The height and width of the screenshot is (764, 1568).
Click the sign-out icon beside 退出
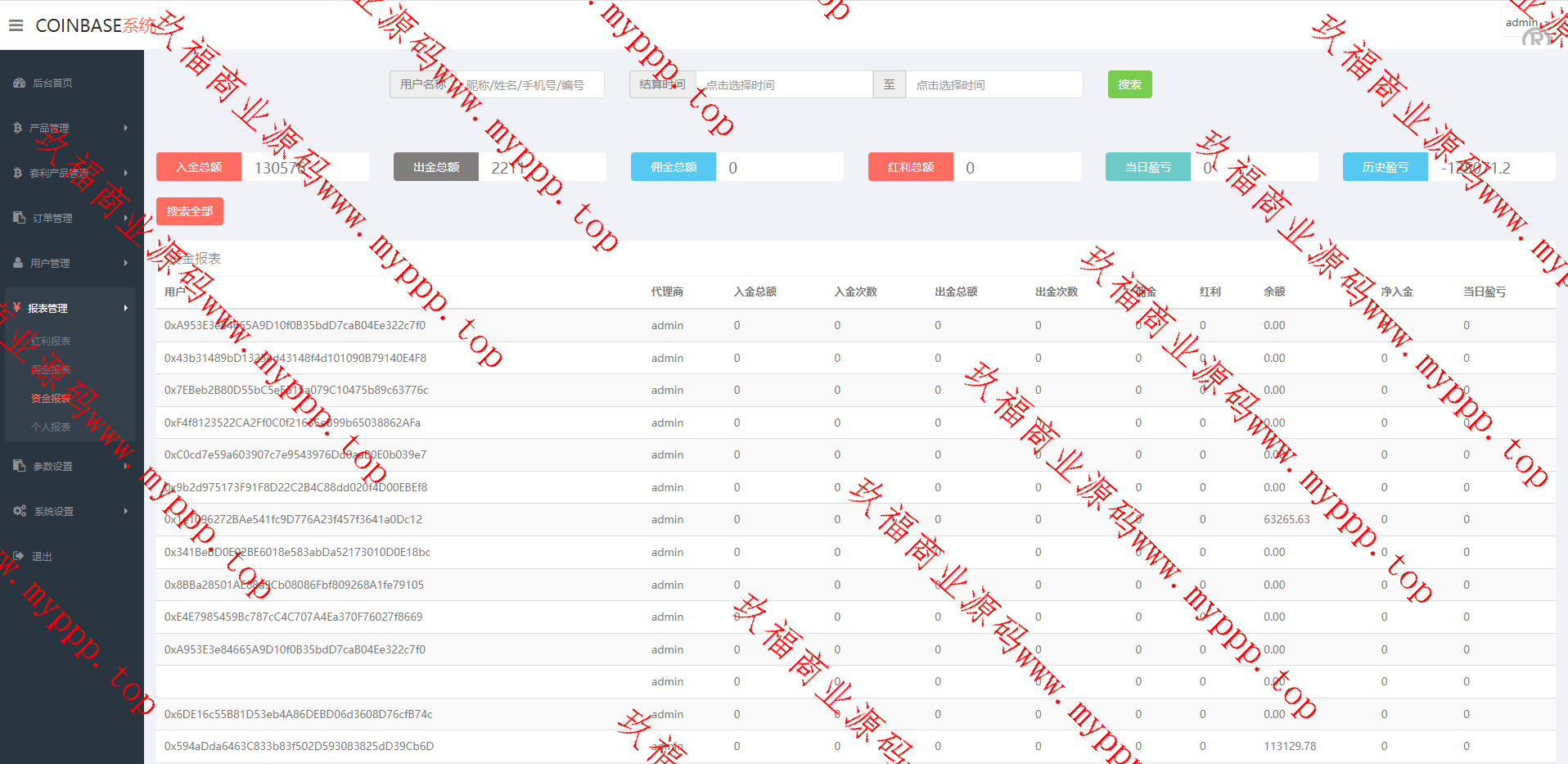(x=19, y=556)
